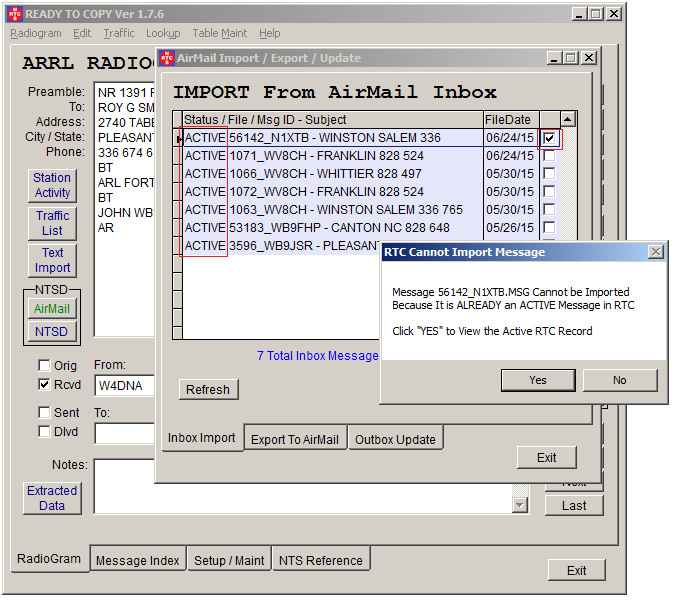
Task: Enable the Orig checkbox
Action: tap(44, 365)
